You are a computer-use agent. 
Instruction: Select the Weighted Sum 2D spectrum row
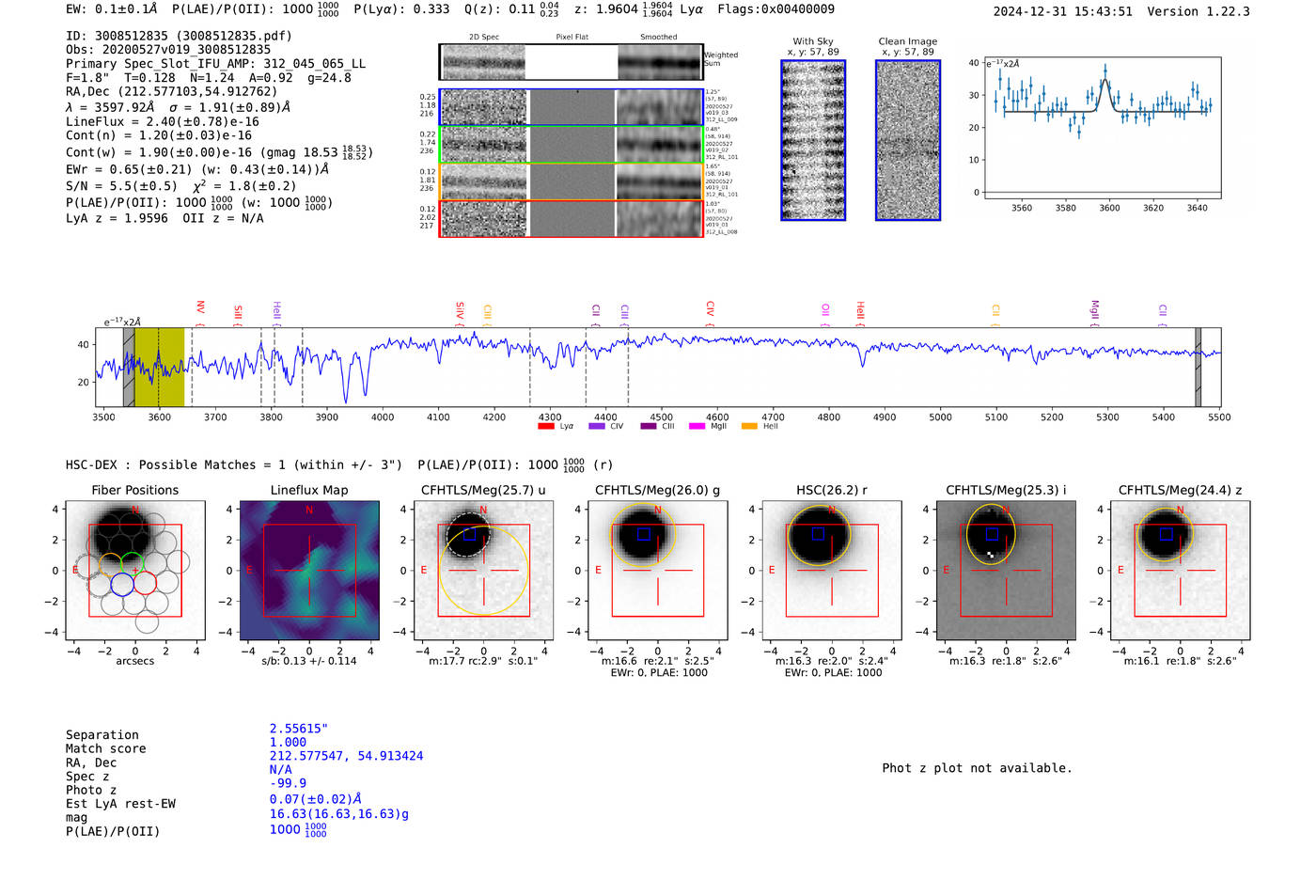point(571,62)
